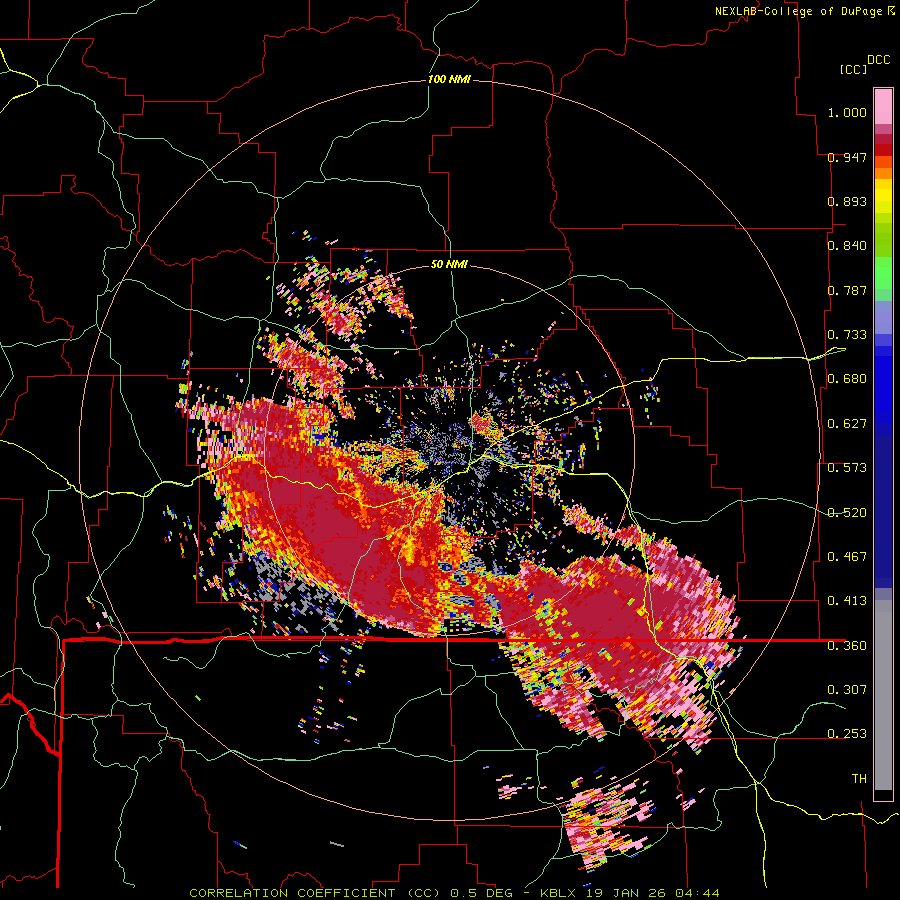Click the 50 NMI range ring label
The width and height of the screenshot is (900, 900).
tap(449, 265)
